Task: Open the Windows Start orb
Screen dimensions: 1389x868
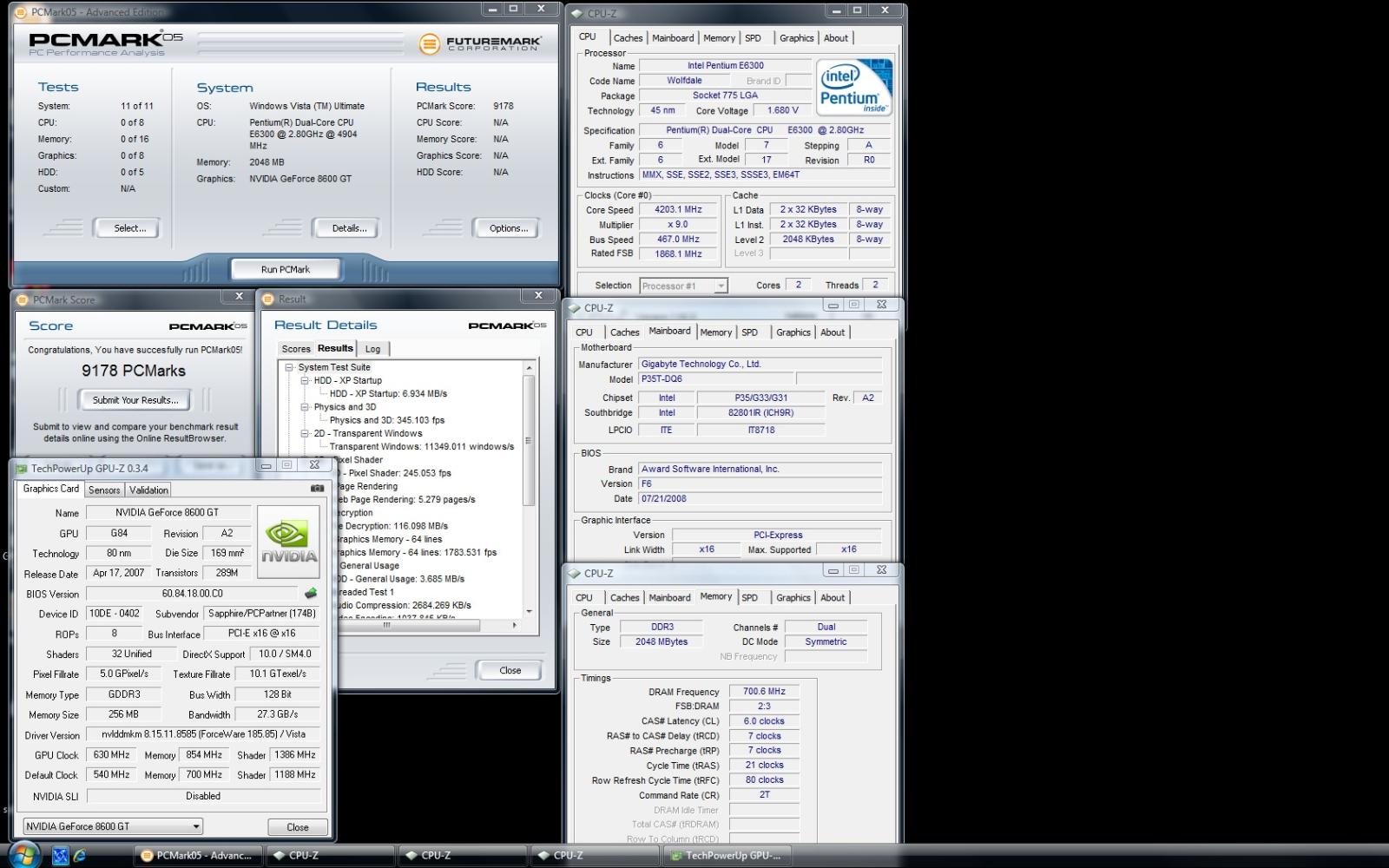Action: tap(23, 855)
